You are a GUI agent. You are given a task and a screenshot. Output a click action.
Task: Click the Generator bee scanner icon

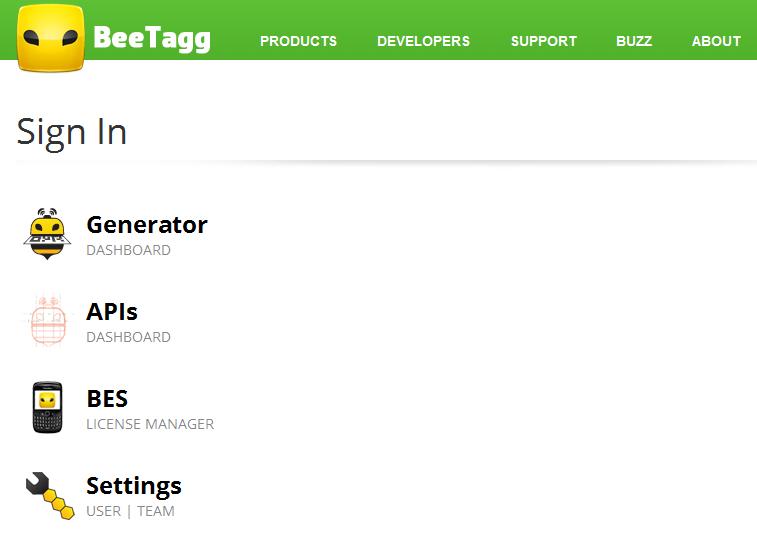point(47,234)
